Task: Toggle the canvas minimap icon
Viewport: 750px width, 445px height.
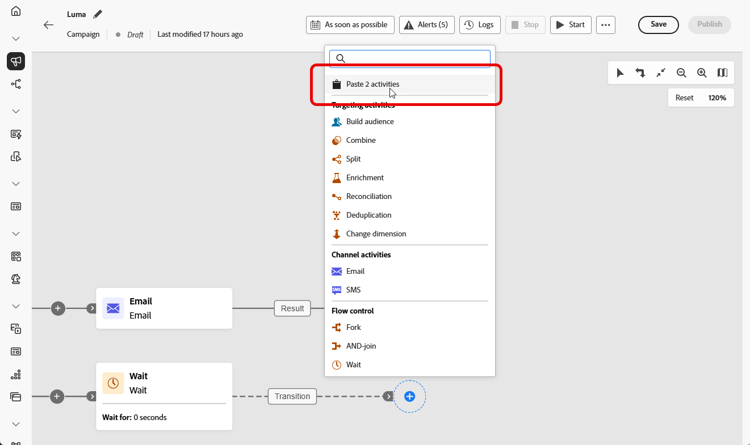Action: pyautogui.click(x=722, y=73)
